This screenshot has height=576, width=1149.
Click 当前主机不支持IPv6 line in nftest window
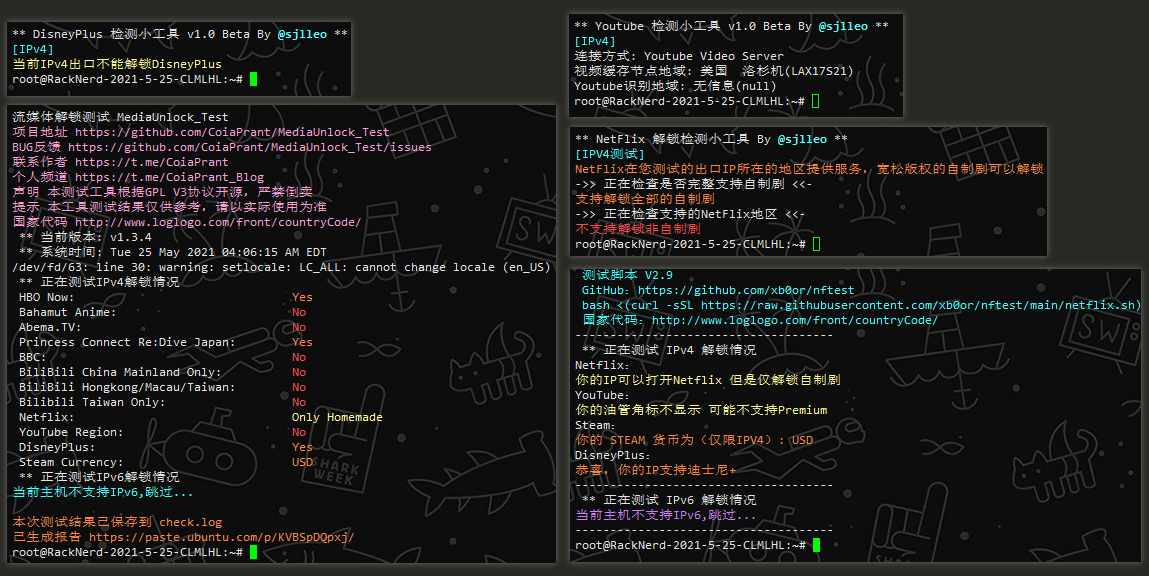(x=665, y=515)
